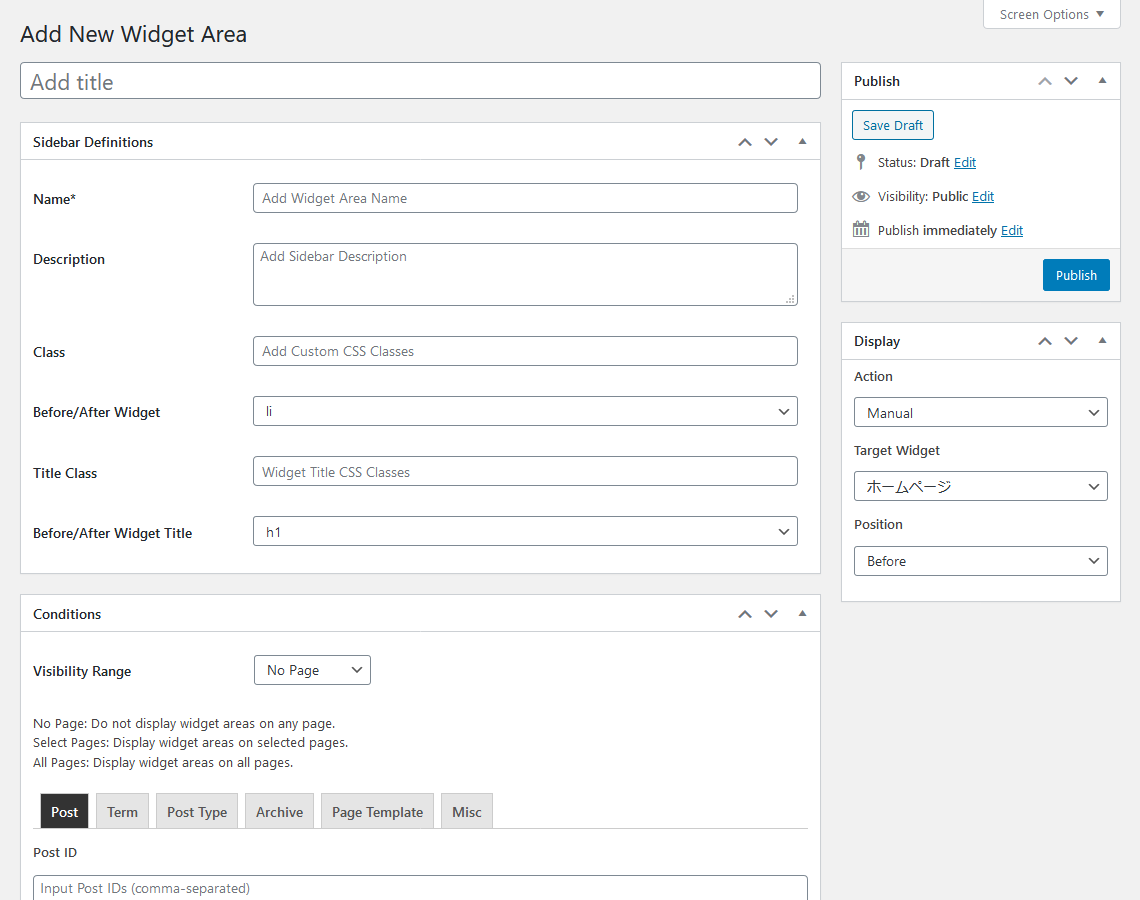Image resolution: width=1140 pixels, height=900 pixels.
Task: Edit the Public visibility
Action: click(983, 196)
